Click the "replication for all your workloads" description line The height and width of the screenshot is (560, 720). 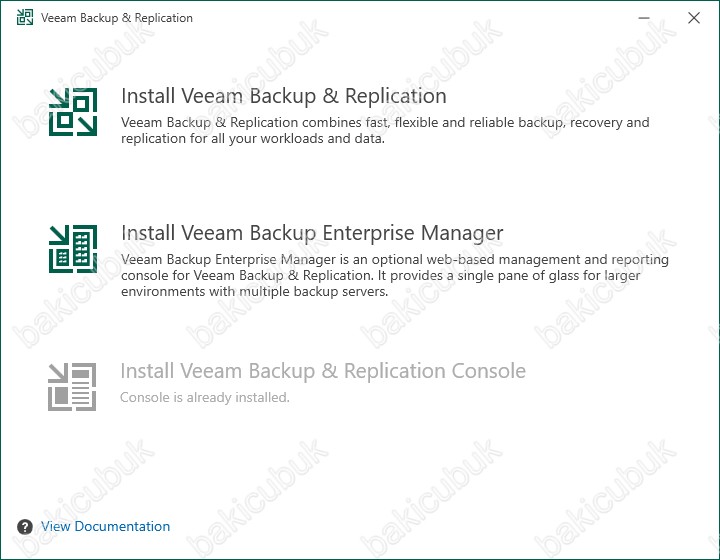tap(253, 139)
